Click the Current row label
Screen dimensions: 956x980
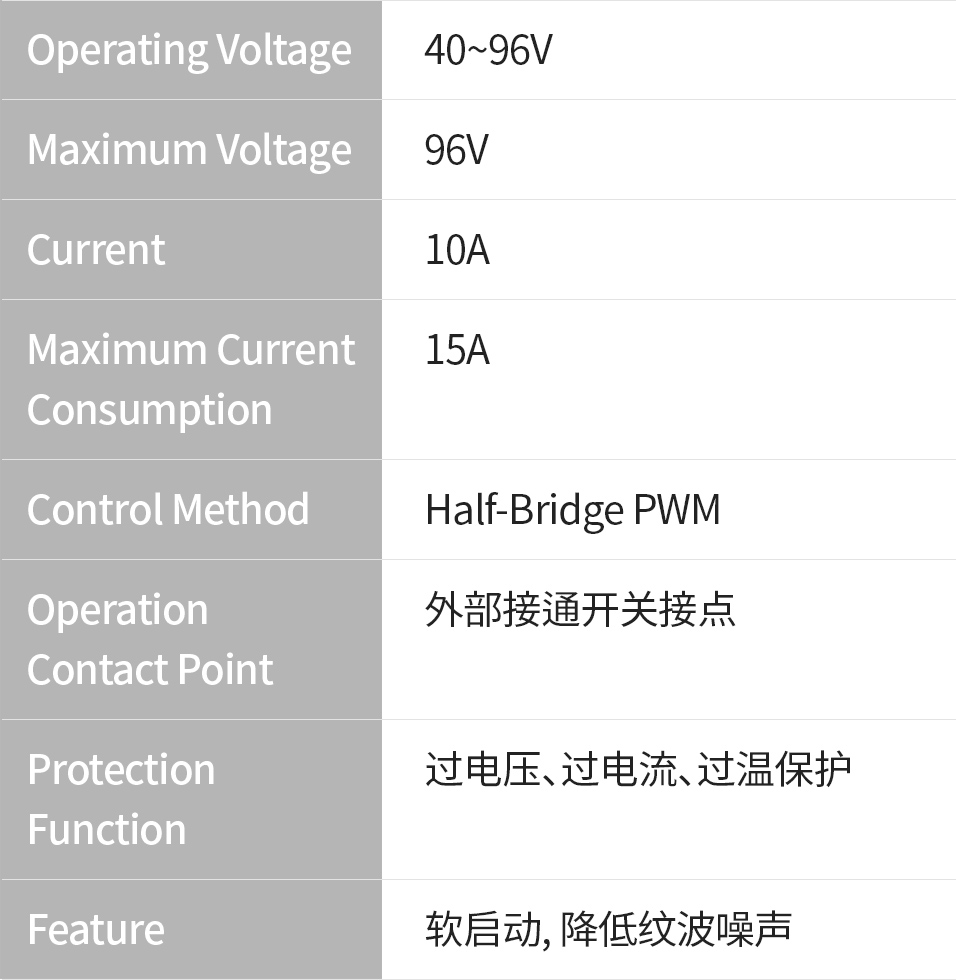click(x=96, y=250)
